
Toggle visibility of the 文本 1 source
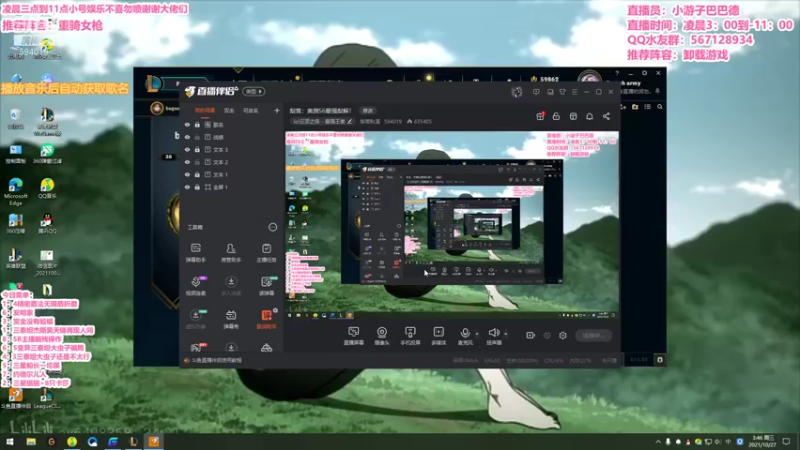pos(187,174)
